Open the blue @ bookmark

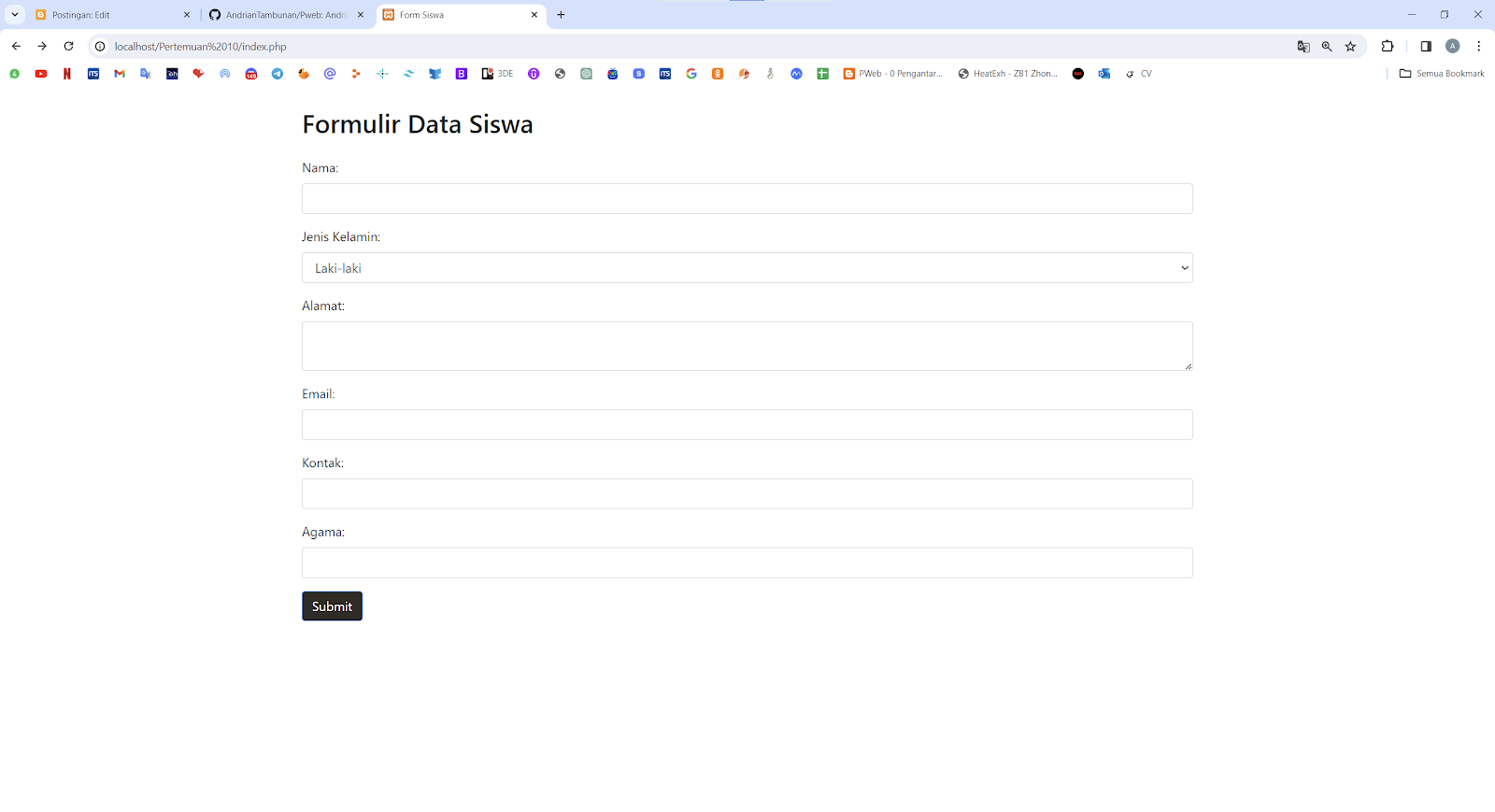click(x=330, y=74)
